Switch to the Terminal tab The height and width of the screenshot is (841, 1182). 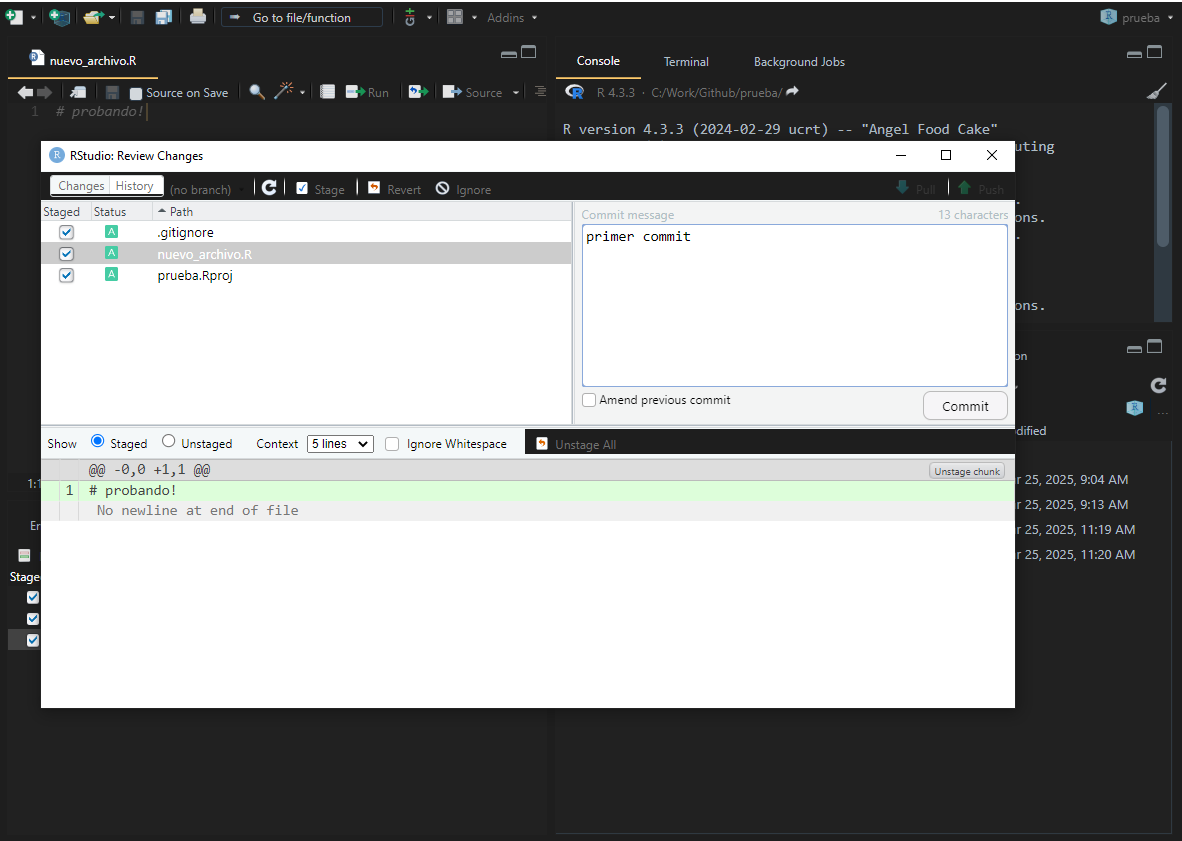(686, 62)
